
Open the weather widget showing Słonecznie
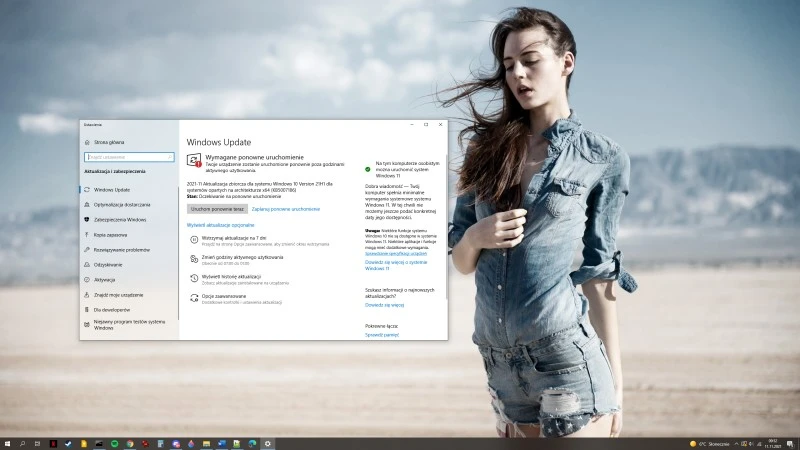click(710, 444)
